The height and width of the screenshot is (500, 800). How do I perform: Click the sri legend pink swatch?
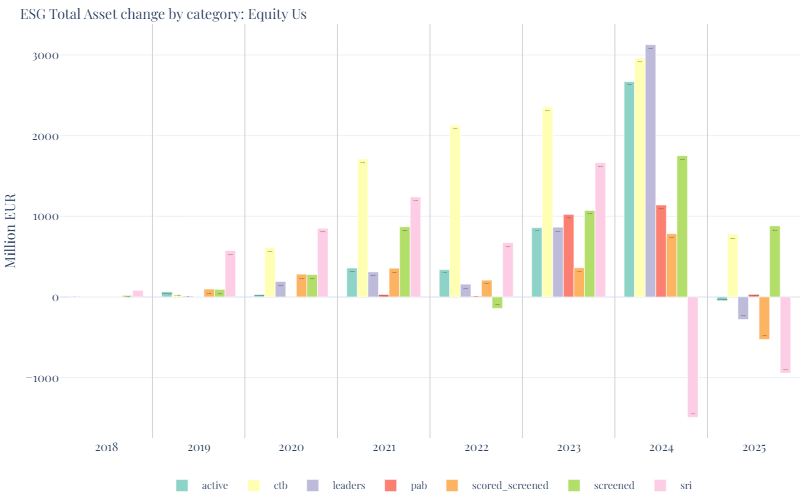coord(658,485)
